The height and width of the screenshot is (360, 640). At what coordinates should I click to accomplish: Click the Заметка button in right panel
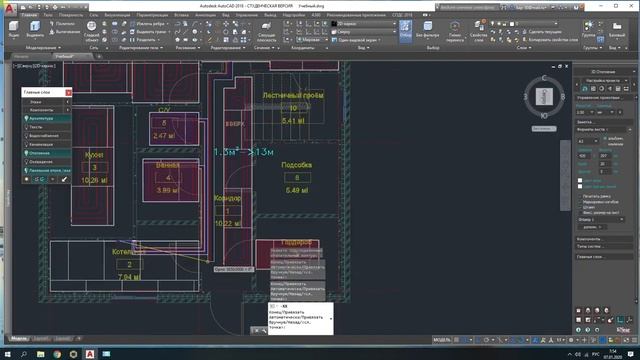tap(605, 122)
